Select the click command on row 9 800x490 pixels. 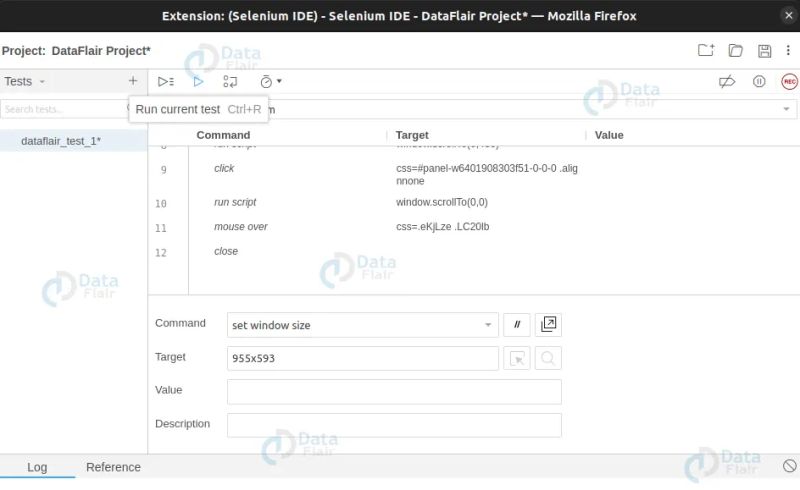click(x=224, y=168)
